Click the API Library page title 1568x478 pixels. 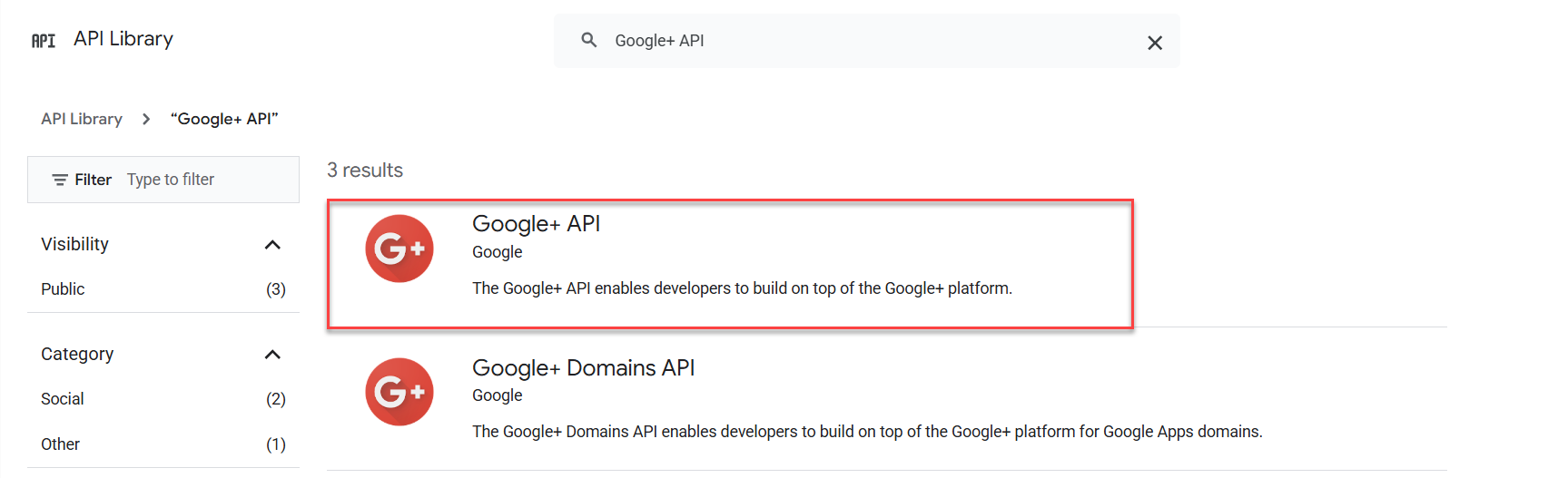pyautogui.click(x=123, y=39)
